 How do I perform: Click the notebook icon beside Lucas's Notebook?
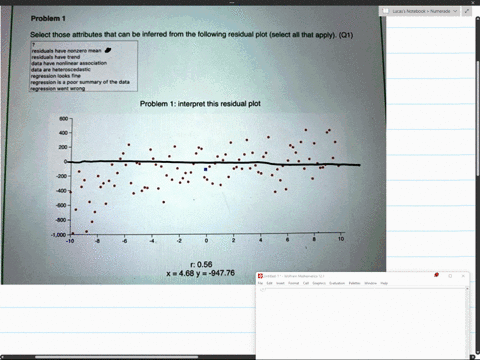pos(385,11)
